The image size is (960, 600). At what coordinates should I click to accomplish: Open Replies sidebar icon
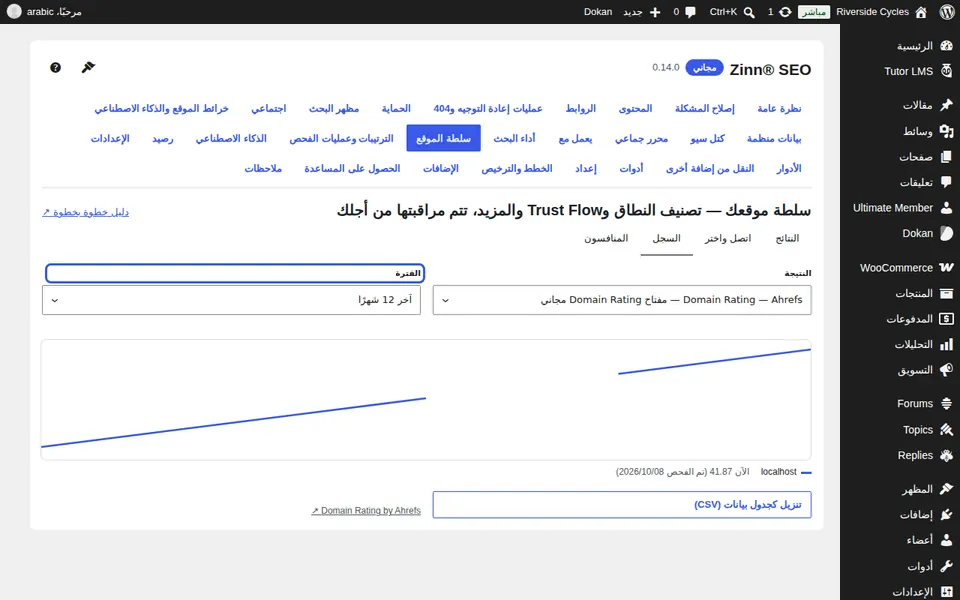tap(947, 456)
